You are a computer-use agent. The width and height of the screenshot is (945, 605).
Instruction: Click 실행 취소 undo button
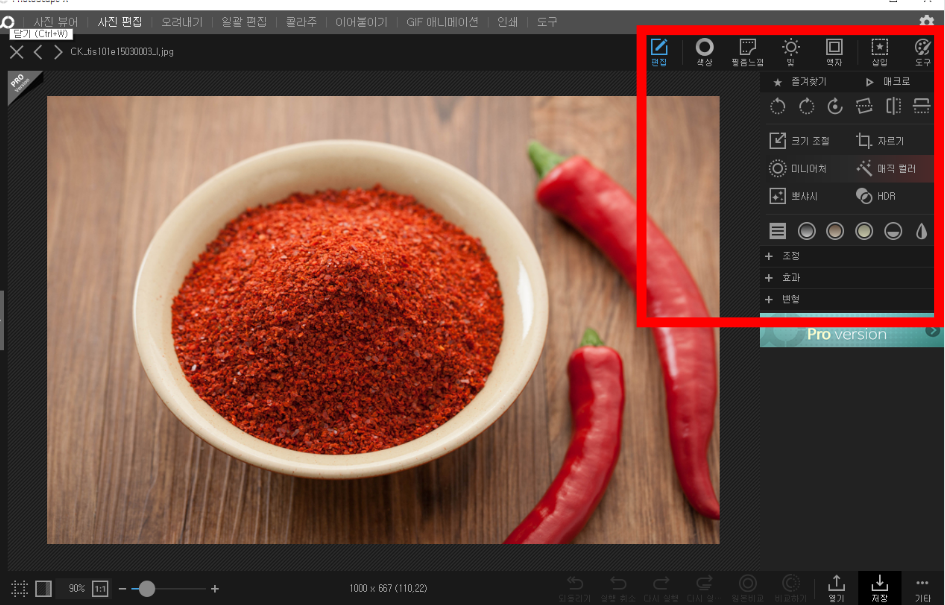click(x=617, y=589)
